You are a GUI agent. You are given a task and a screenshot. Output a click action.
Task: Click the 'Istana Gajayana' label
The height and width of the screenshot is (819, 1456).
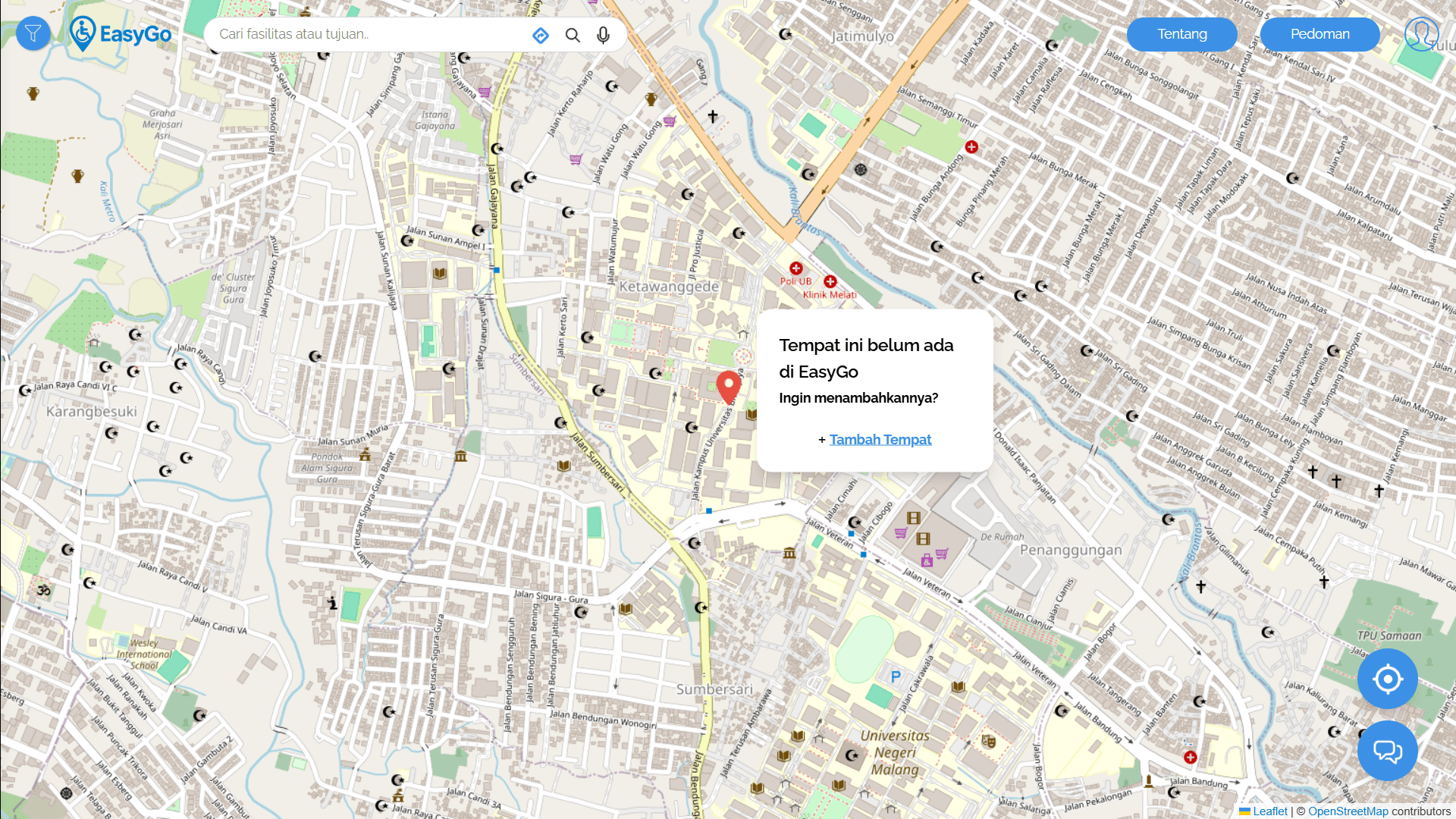pos(435,120)
